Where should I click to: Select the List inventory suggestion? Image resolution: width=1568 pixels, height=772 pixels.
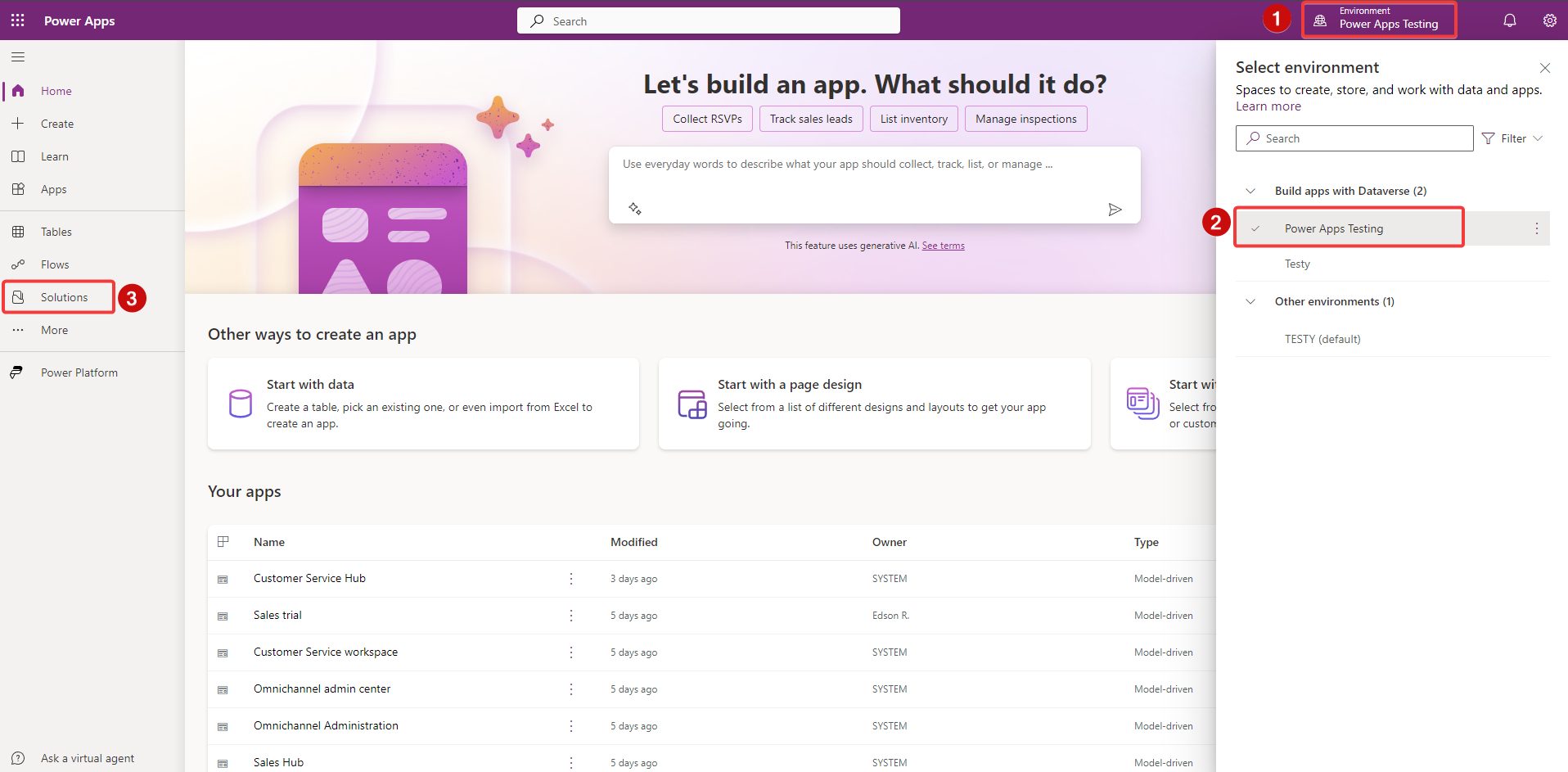point(914,119)
